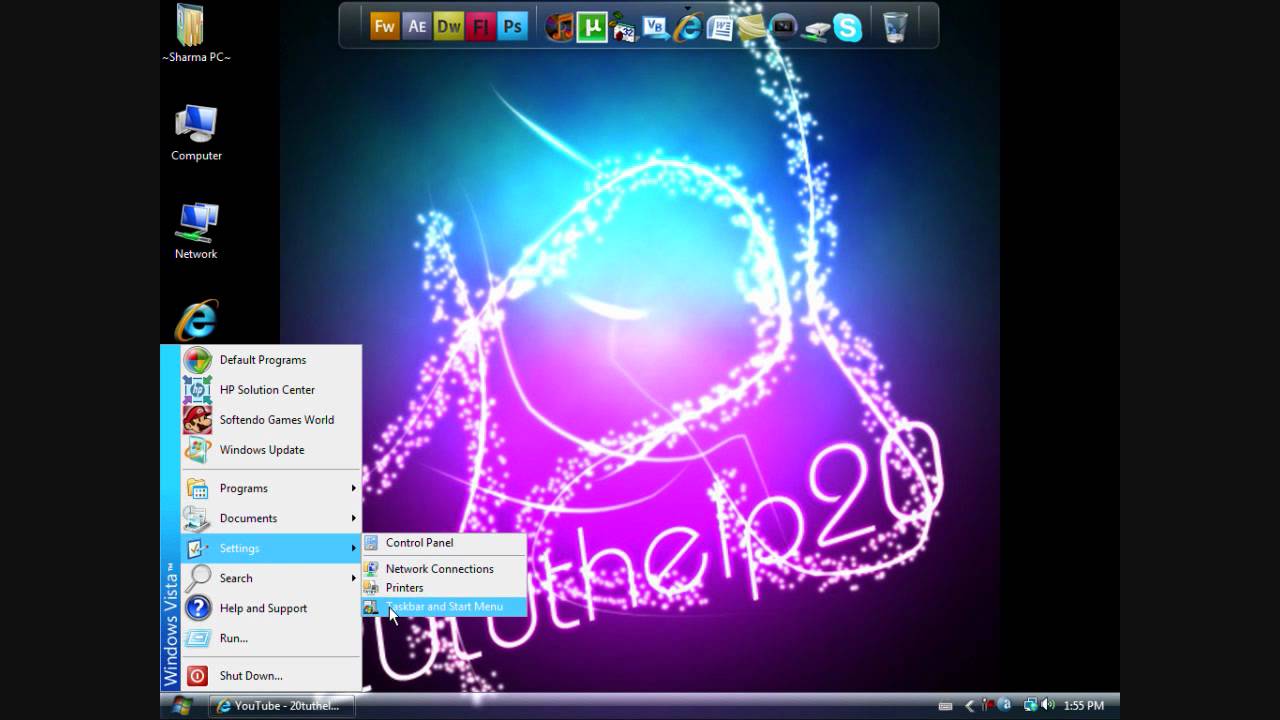Open Printers from Settings submenu
This screenshot has width=1280, height=720.
(444, 588)
